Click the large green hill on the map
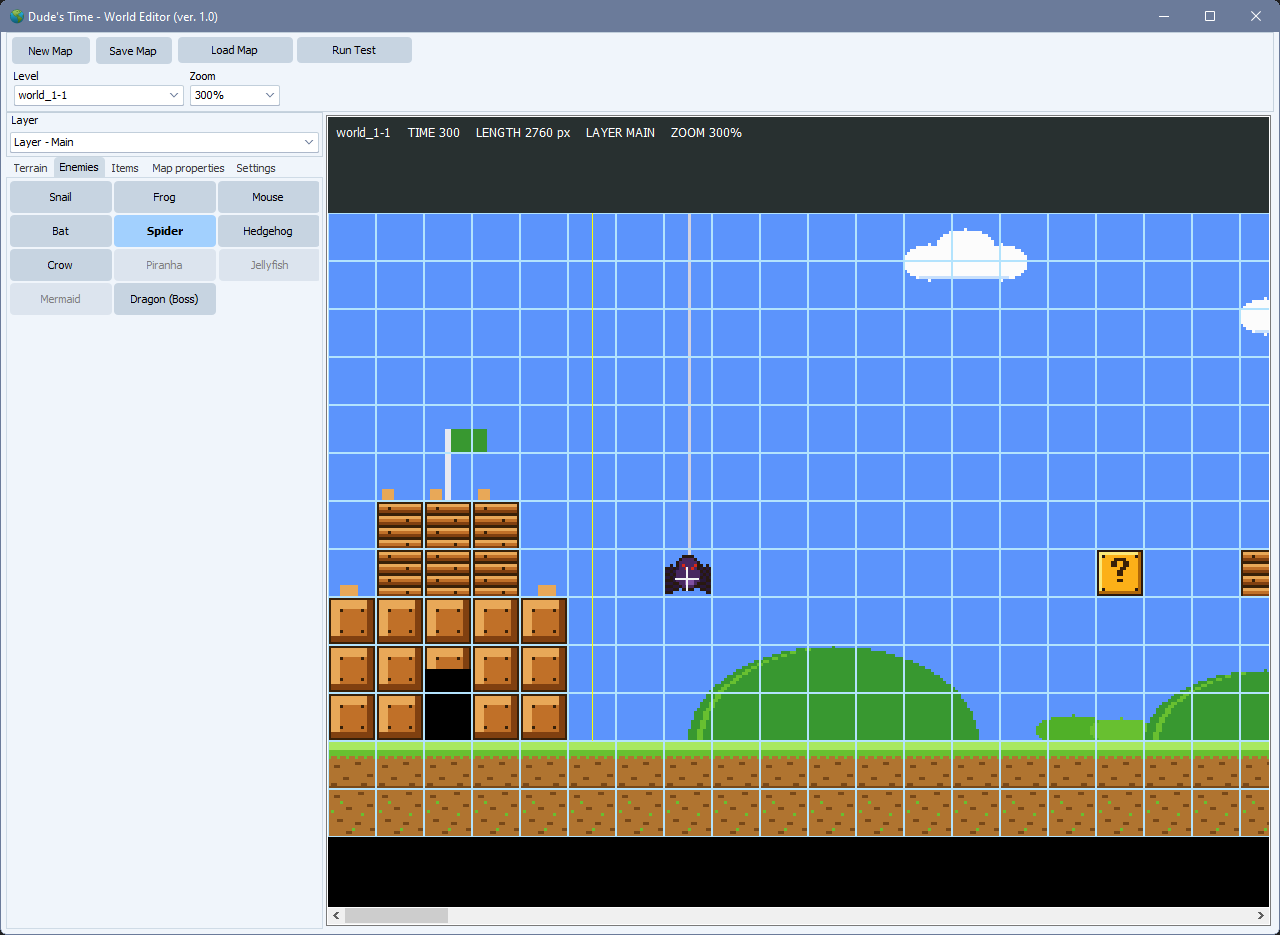Image resolution: width=1280 pixels, height=935 pixels. coord(832,694)
